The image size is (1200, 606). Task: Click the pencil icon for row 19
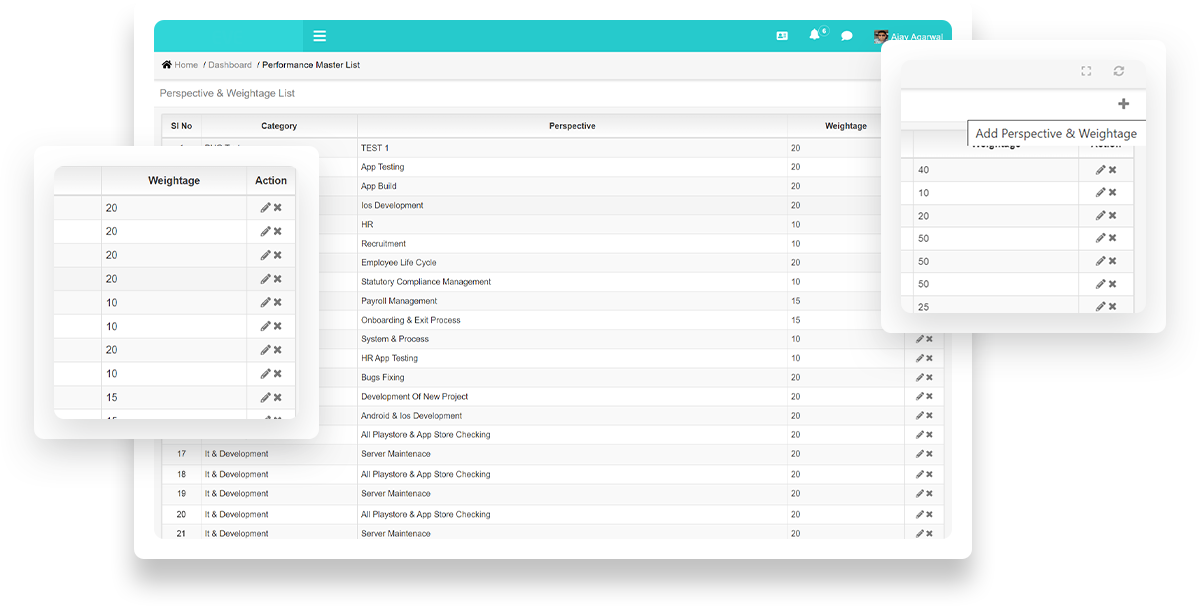pos(920,494)
